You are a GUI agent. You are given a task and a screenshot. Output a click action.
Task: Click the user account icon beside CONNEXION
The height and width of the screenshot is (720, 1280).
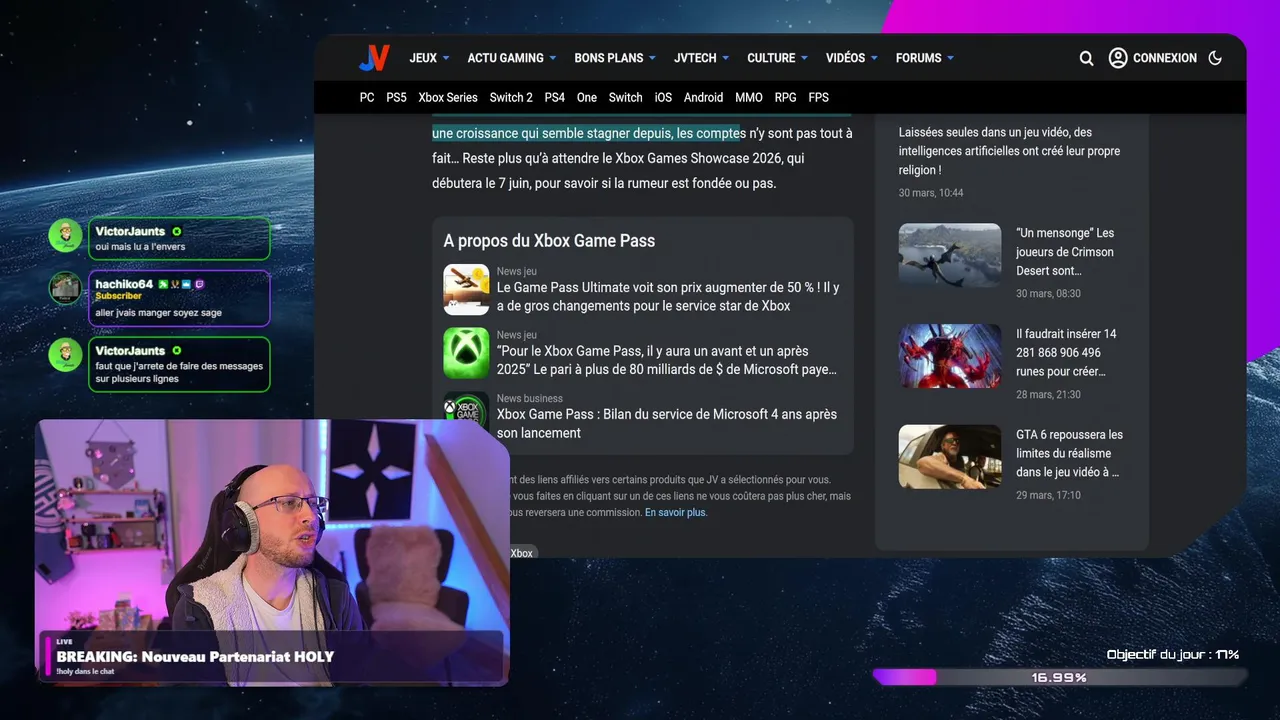click(1118, 58)
